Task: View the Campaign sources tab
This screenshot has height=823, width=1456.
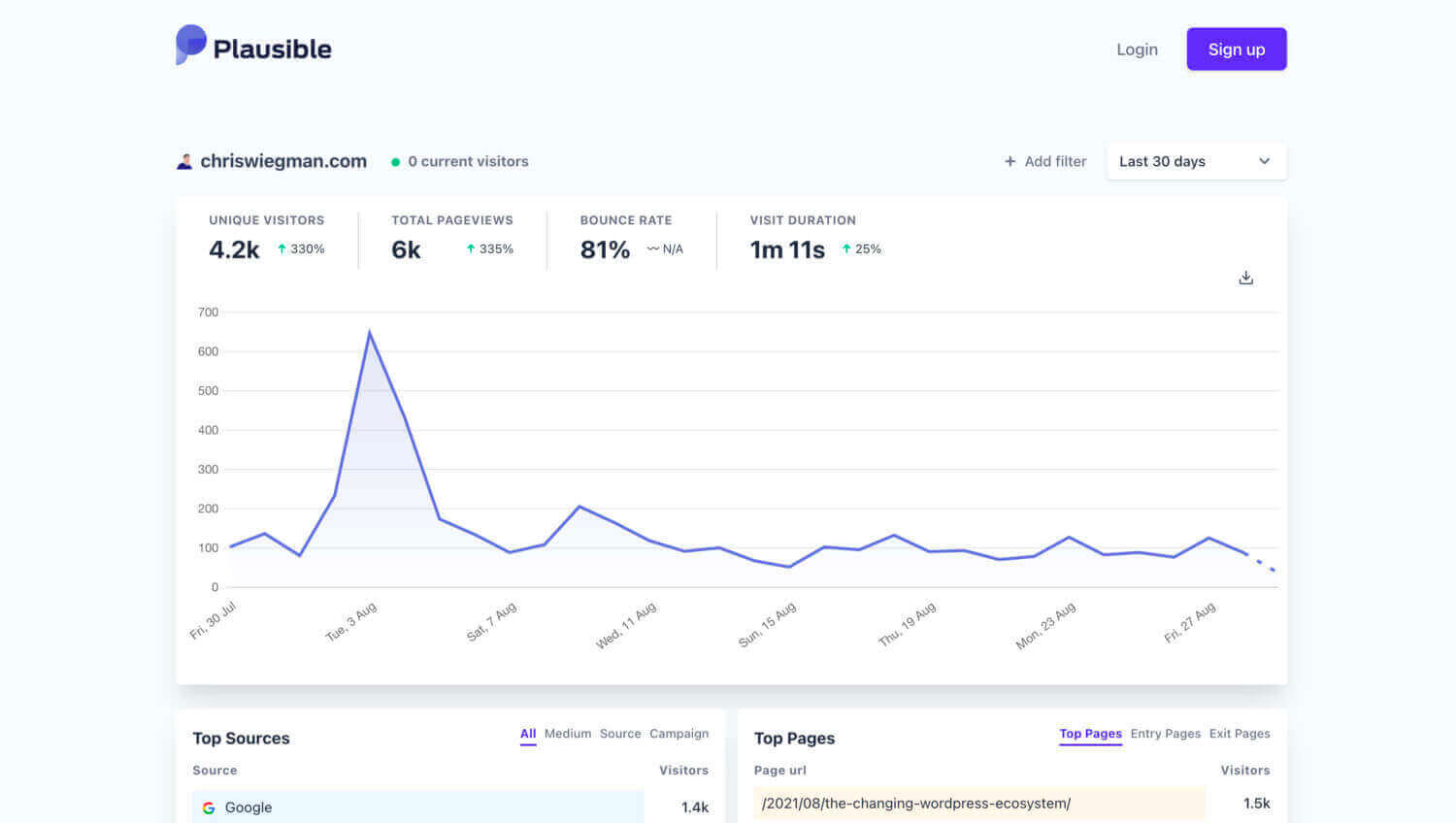Action: pyautogui.click(x=678, y=734)
